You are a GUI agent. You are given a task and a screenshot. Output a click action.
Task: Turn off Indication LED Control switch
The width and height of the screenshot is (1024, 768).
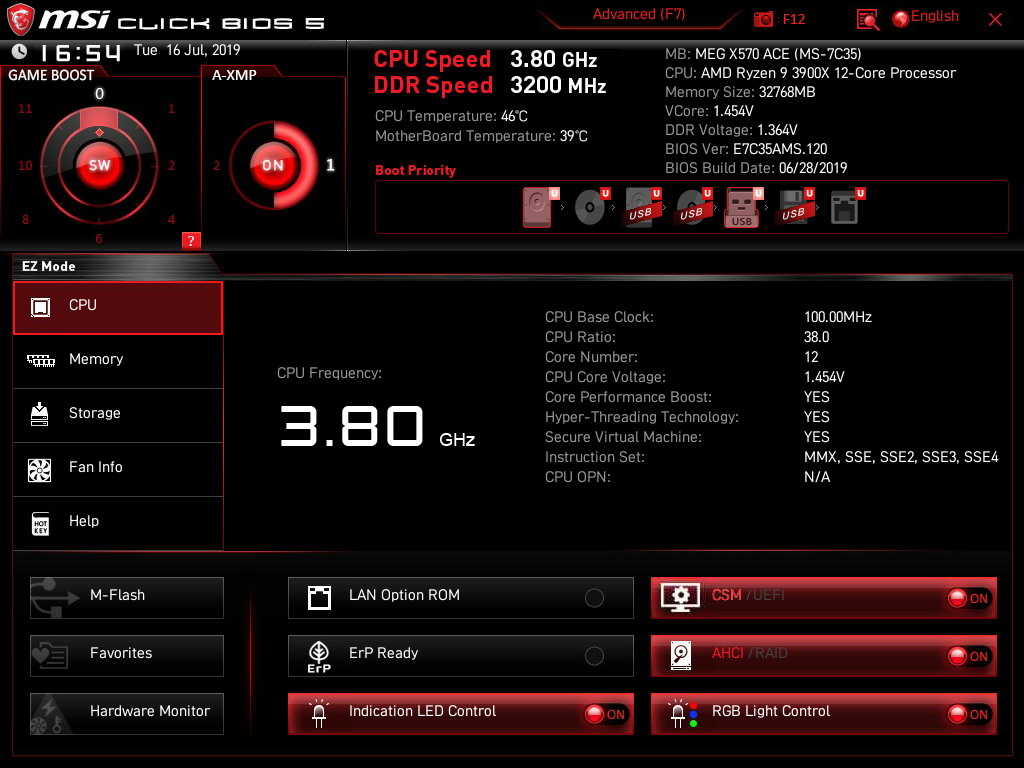point(605,714)
